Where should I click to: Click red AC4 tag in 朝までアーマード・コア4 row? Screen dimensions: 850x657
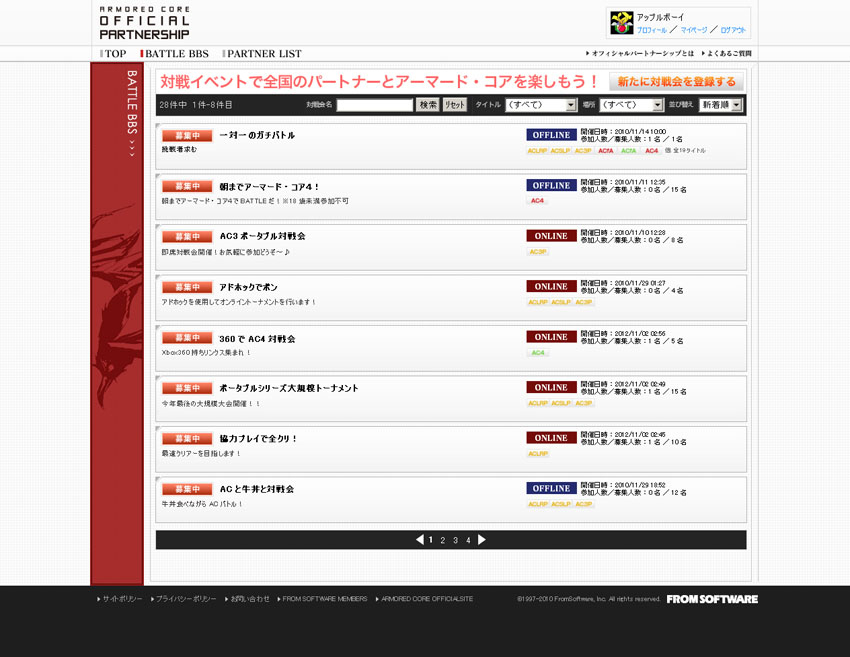coord(537,201)
